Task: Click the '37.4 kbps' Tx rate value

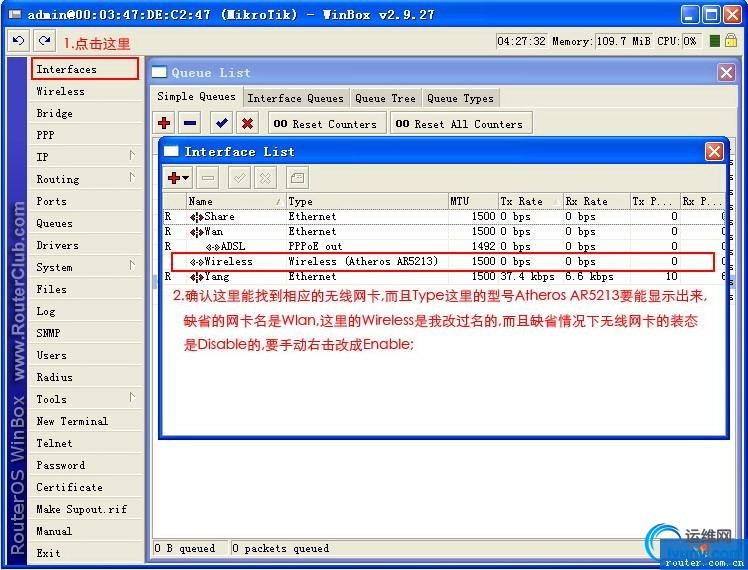Action: [x=528, y=277]
